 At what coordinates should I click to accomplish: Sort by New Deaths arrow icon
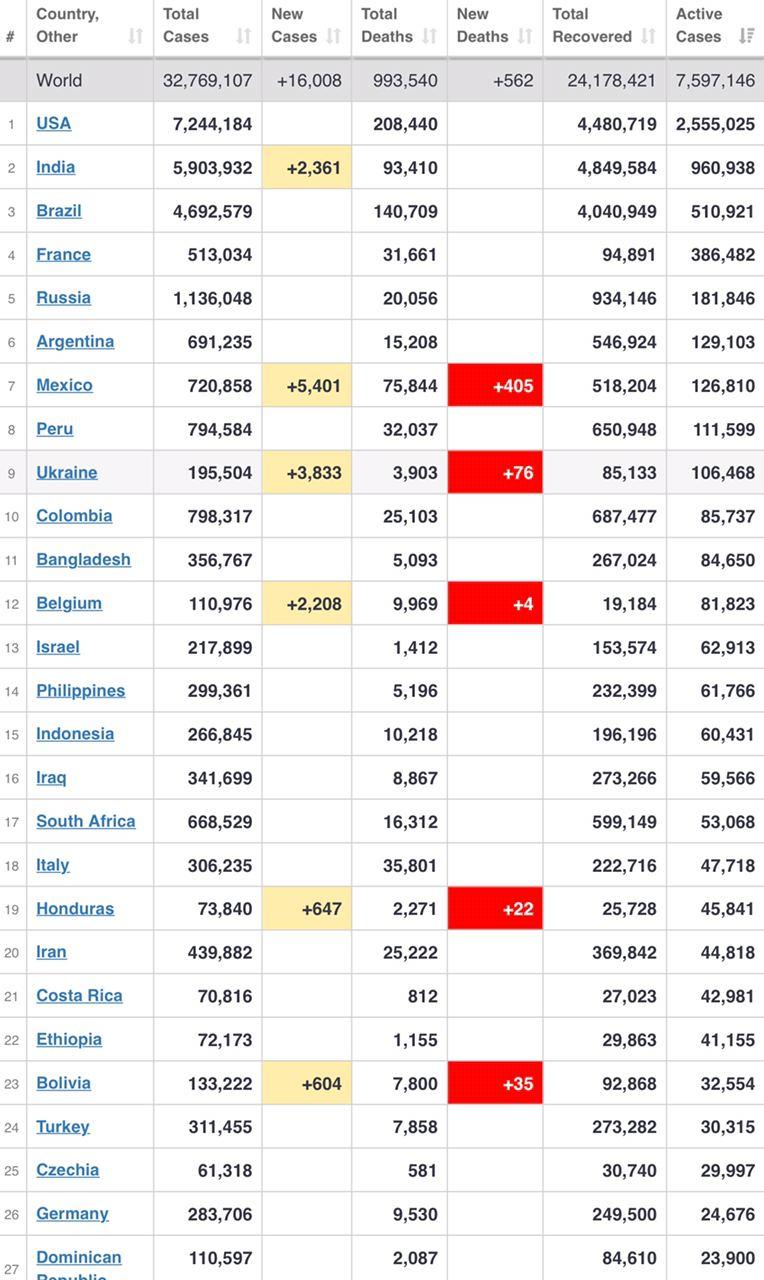tap(525, 37)
